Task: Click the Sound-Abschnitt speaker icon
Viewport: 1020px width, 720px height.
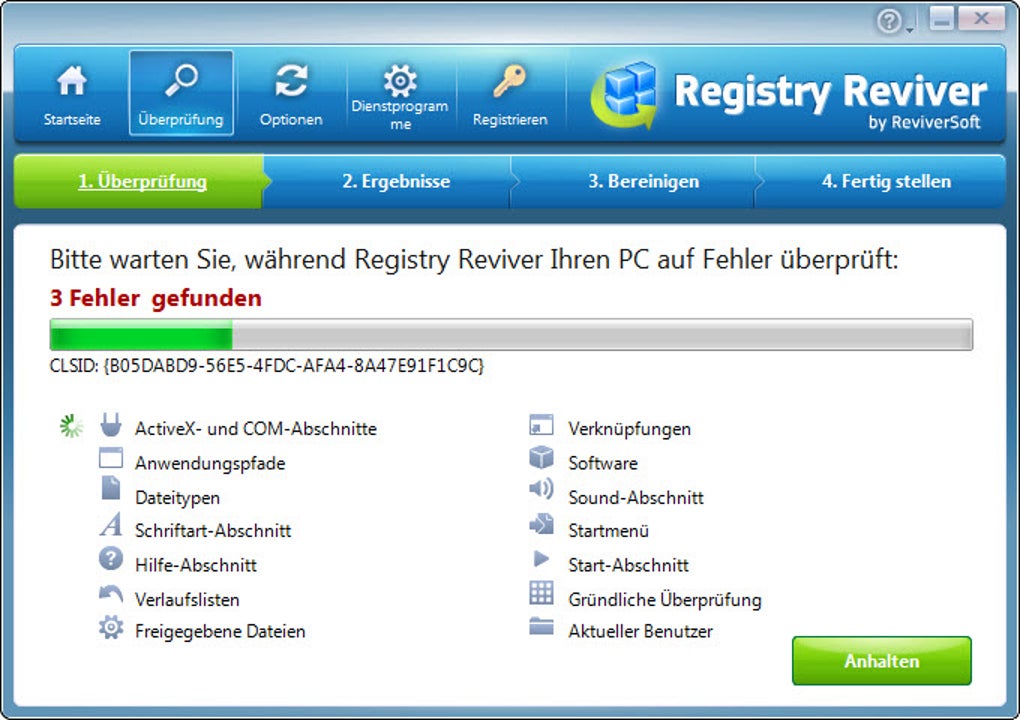Action: click(541, 488)
